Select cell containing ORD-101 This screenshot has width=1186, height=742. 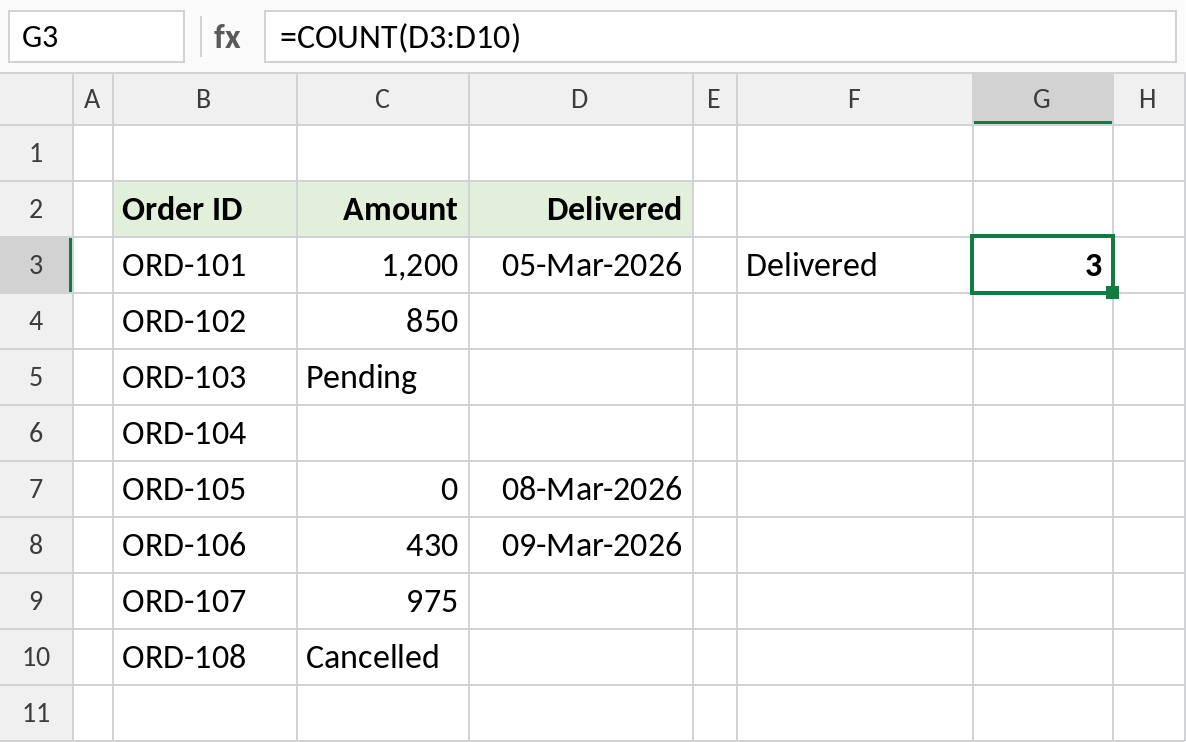(x=205, y=265)
